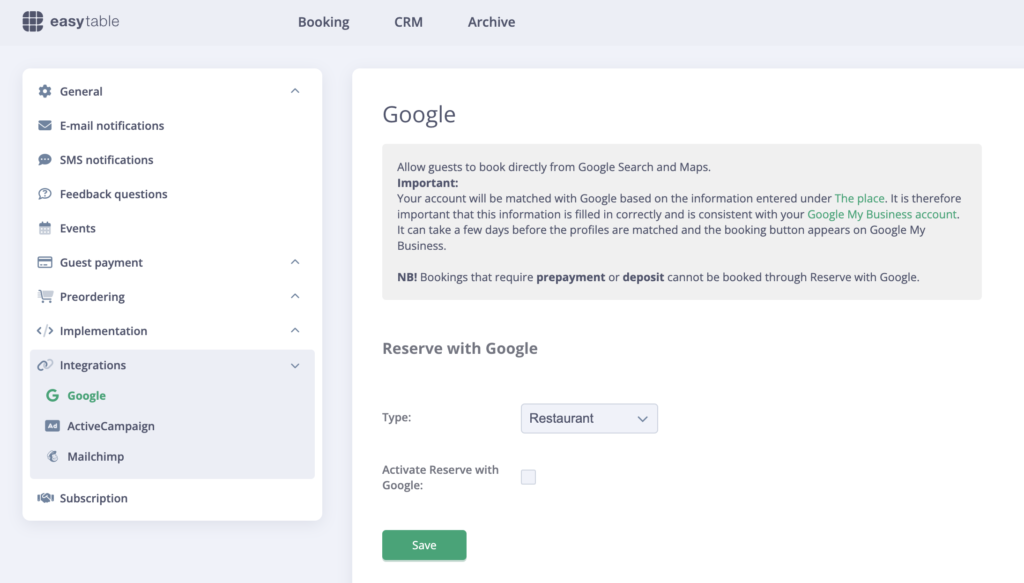1024x583 pixels.
Task: Click the SMS notifications speech bubble icon
Action: point(44,159)
